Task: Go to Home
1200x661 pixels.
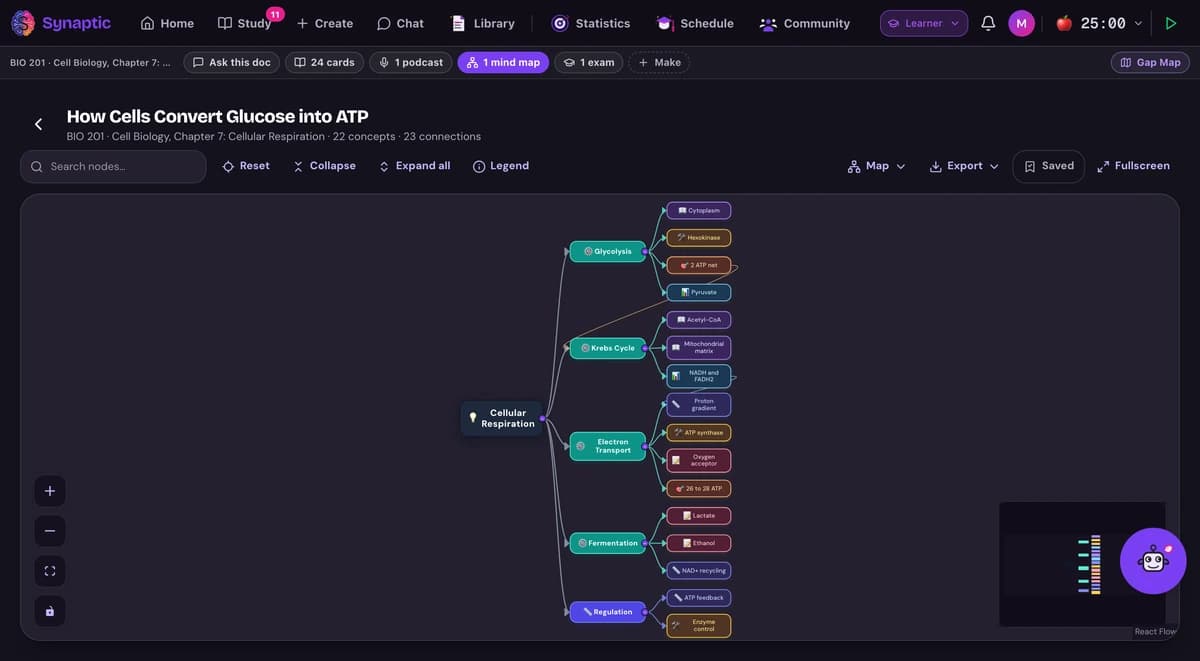Action: [167, 23]
